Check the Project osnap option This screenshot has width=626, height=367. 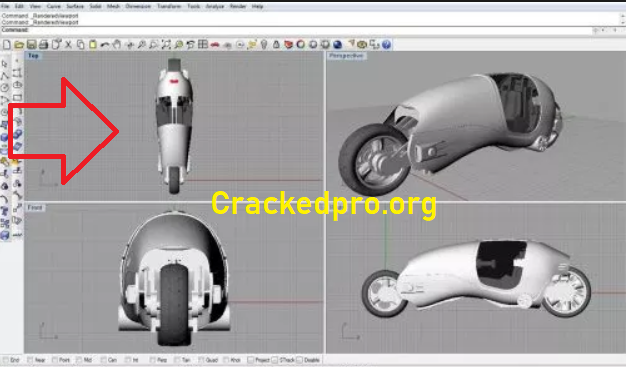[x=250, y=360]
